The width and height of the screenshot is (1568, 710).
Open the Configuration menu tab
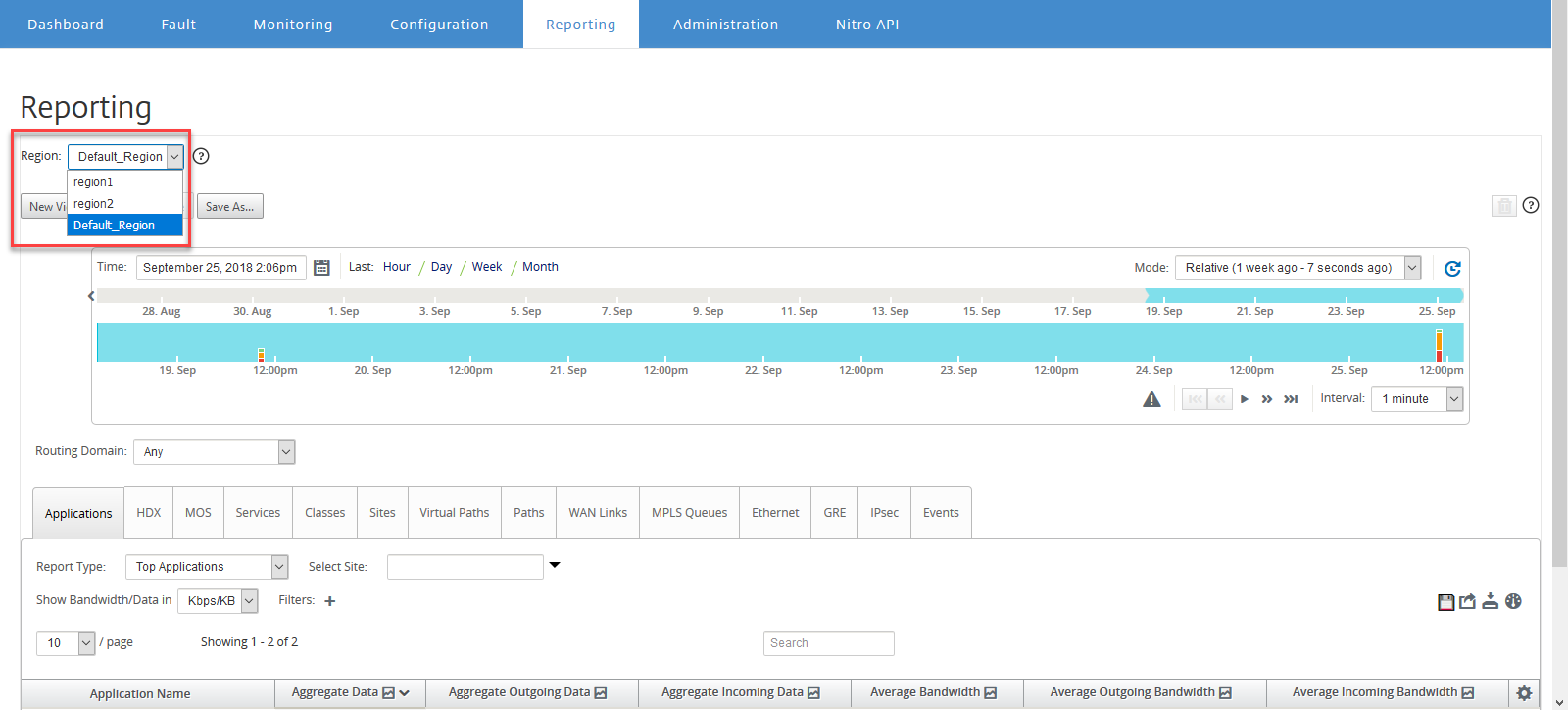click(x=439, y=25)
